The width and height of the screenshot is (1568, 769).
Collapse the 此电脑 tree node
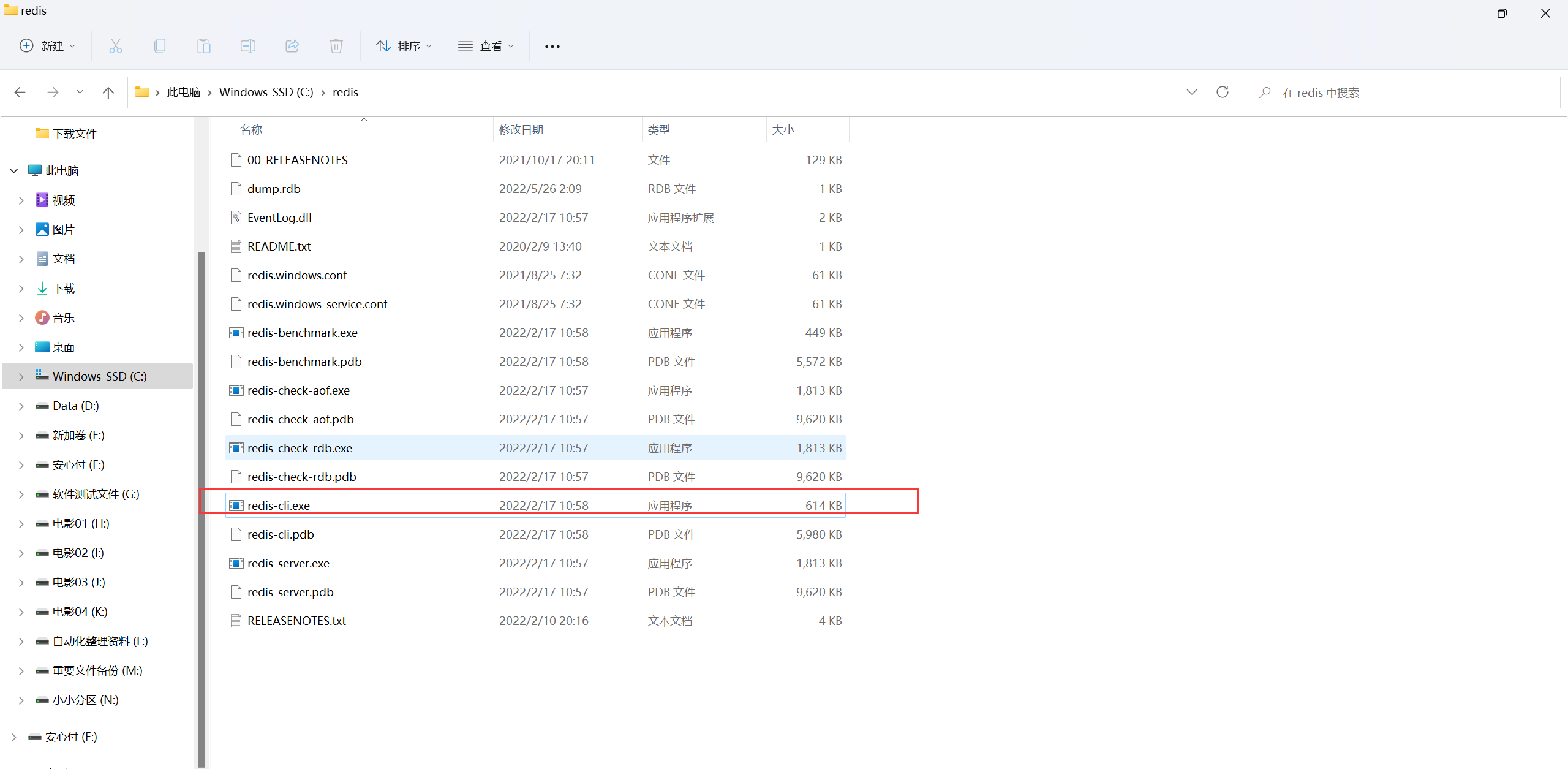point(14,170)
